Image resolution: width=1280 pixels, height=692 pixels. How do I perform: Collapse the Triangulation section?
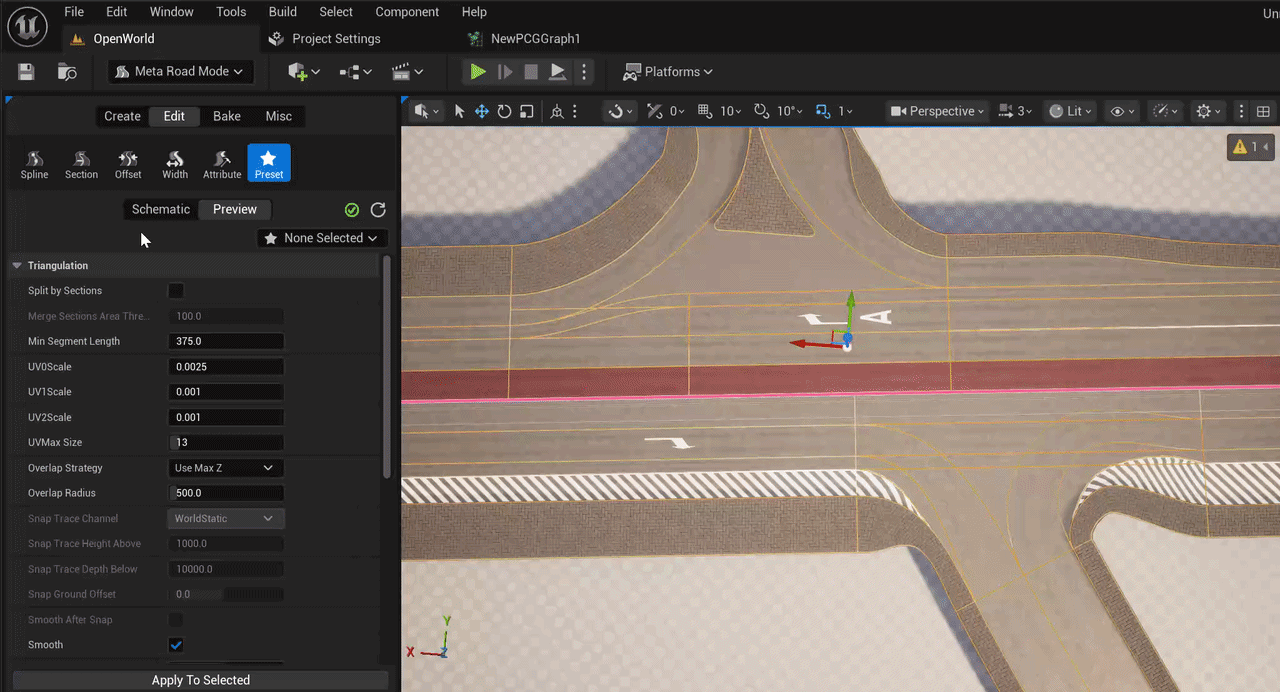(x=17, y=266)
